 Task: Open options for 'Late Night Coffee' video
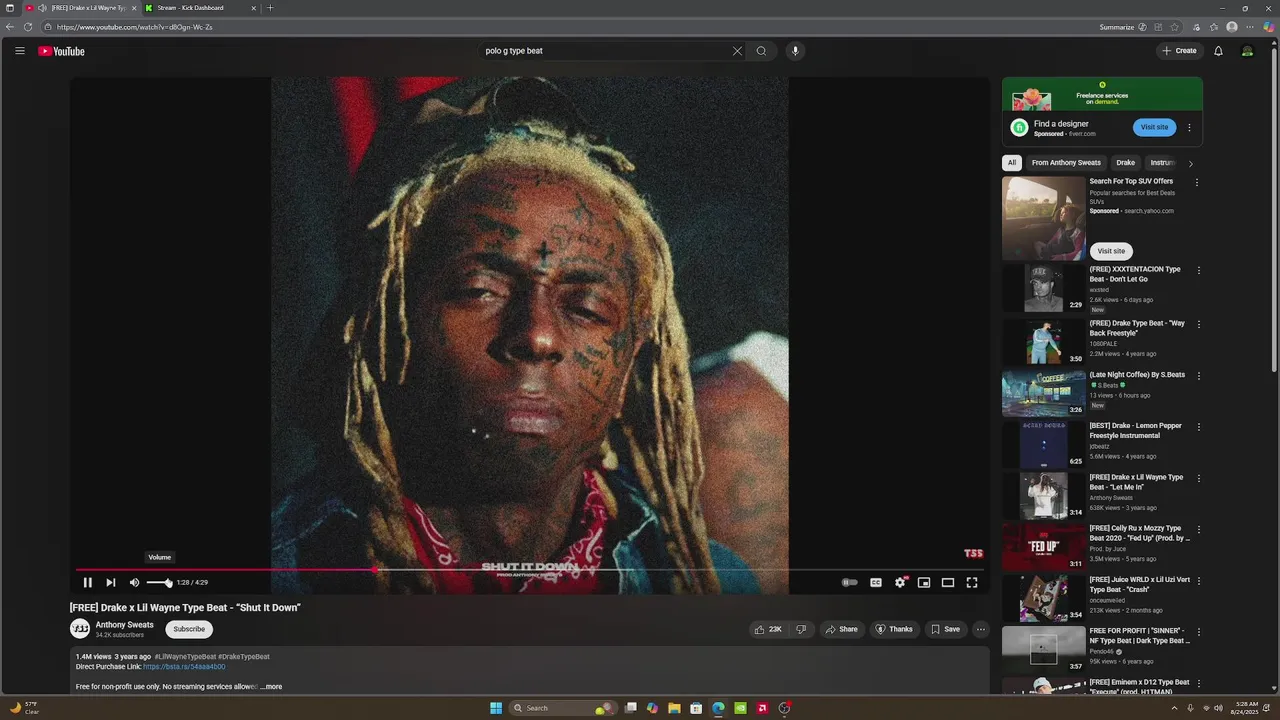pos(1199,376)
